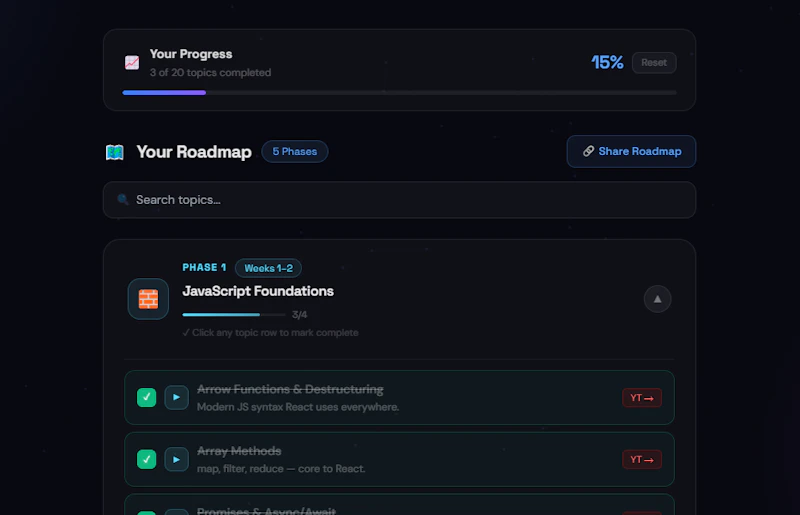Click the Your Roadmap heading
800x515 pixels.
point(194,152)
